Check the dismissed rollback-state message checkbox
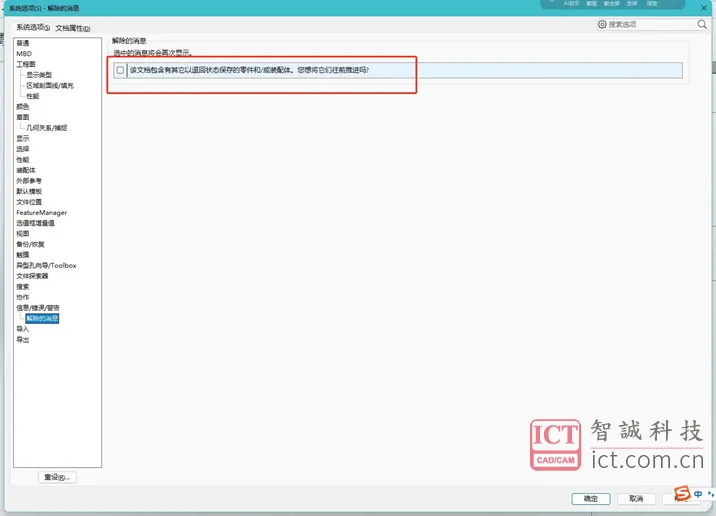This screenshot has width=716, height=516. point(120,70)
